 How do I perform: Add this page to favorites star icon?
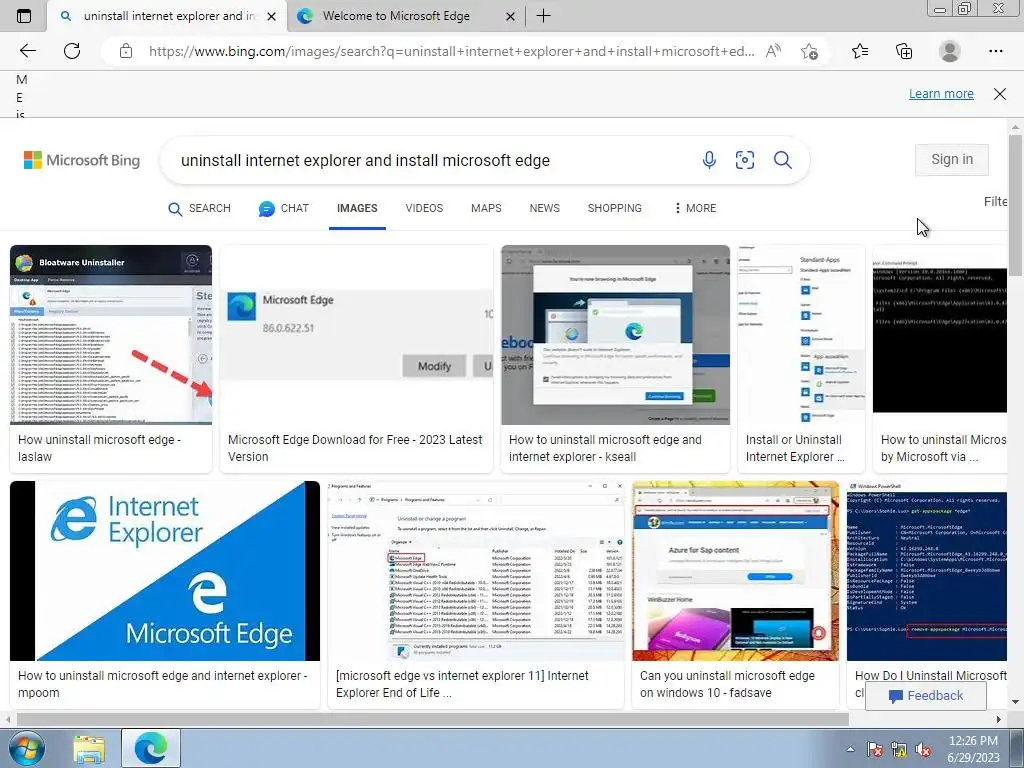click(x=809, y=51)
